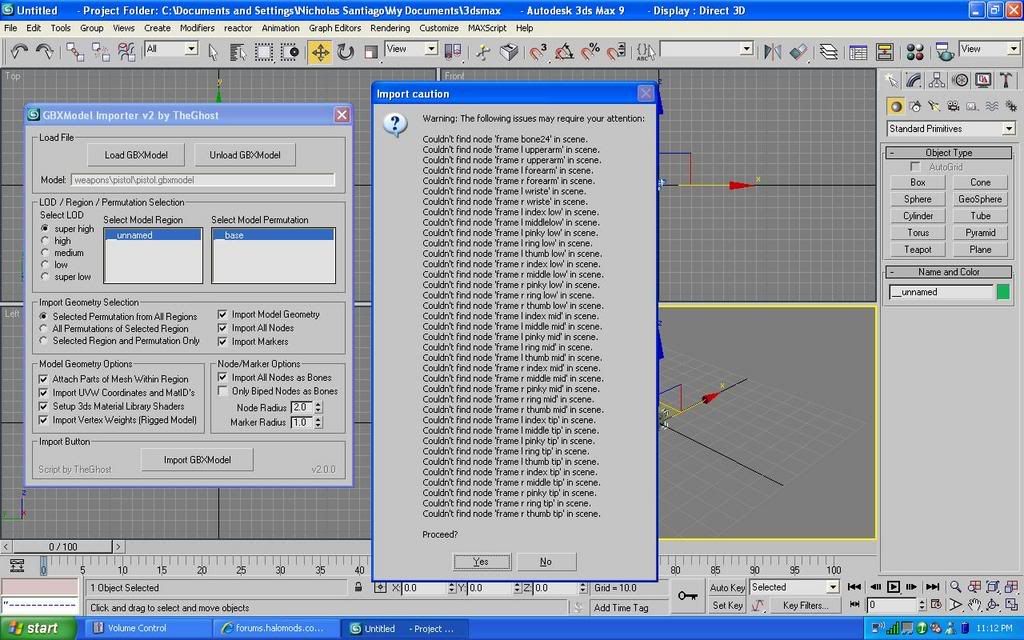Viewport: 1024px width, 640px height.
Task: Click Yes in the Import caution dialog
Action: (481, 562)
